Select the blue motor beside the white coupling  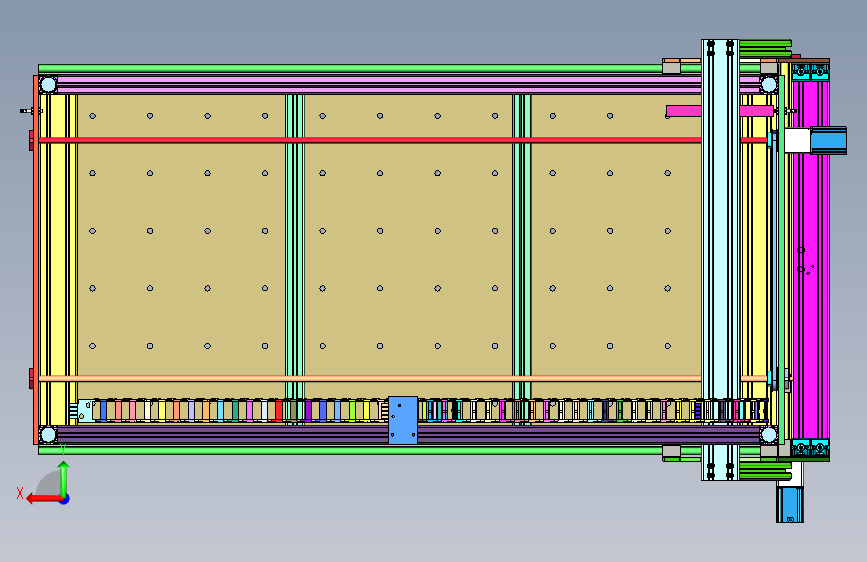coord(828,140)
